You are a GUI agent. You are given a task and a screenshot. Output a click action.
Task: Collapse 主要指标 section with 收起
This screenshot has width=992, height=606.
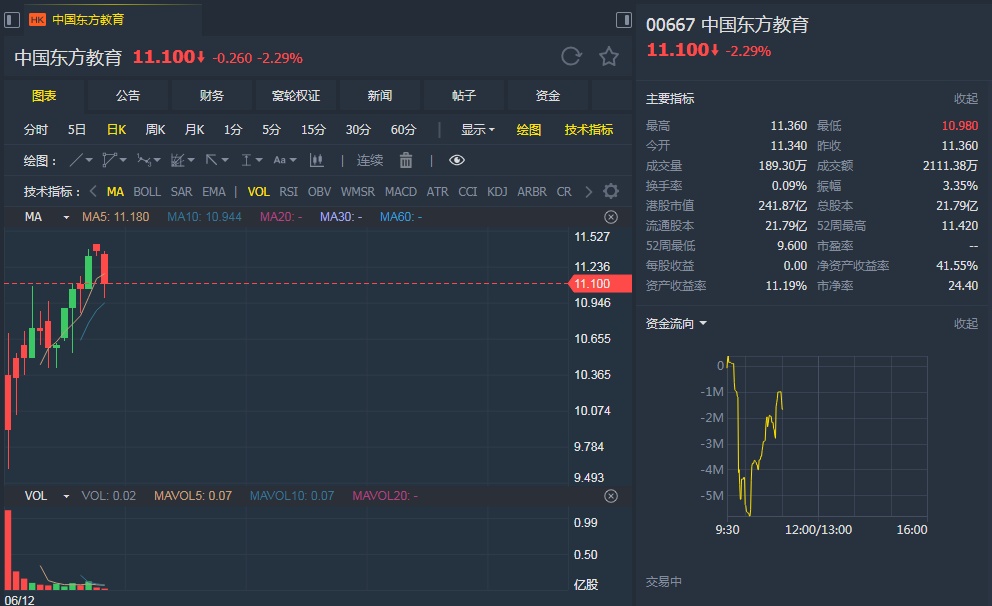coord(966,99)
